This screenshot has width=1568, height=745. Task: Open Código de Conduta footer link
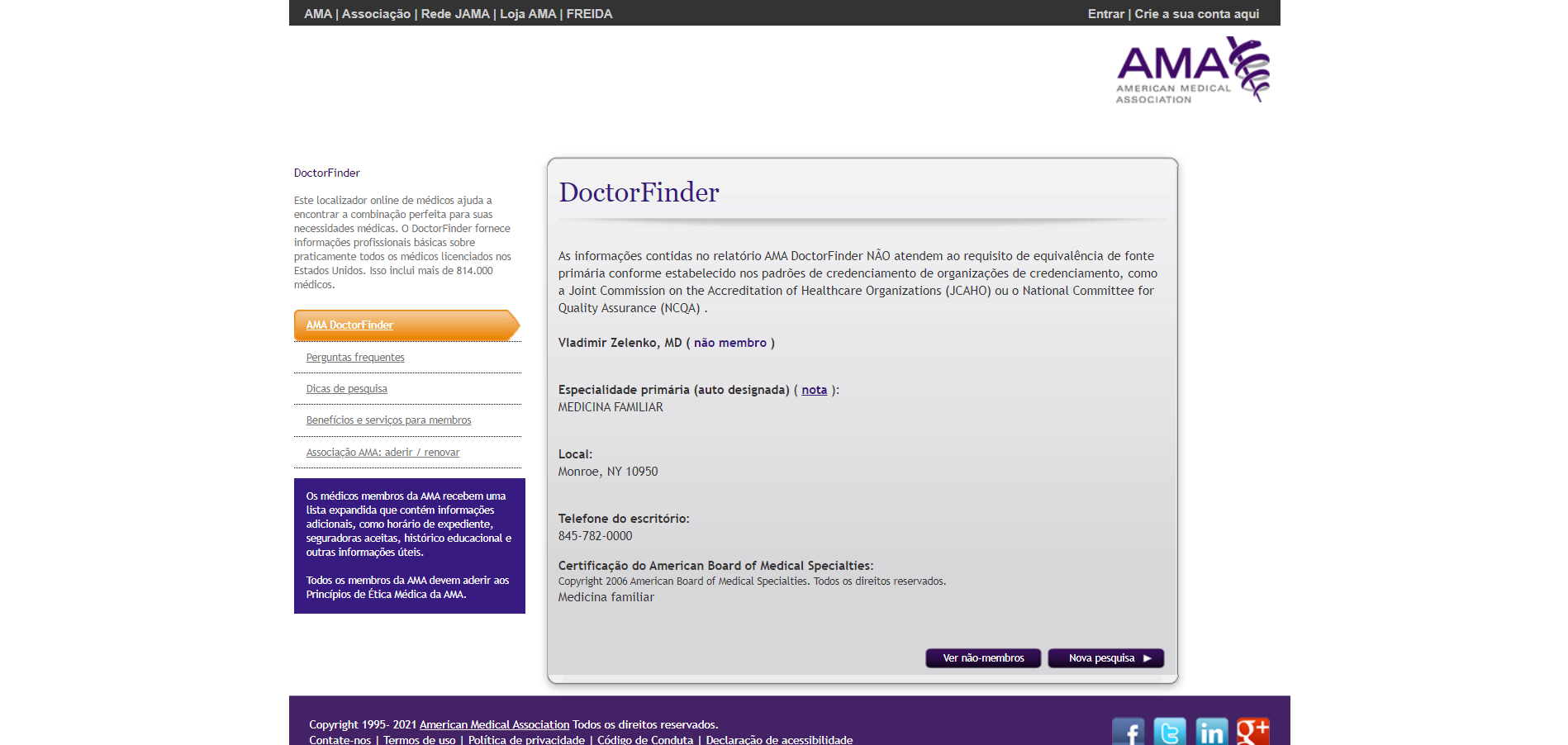coord(645,740)
